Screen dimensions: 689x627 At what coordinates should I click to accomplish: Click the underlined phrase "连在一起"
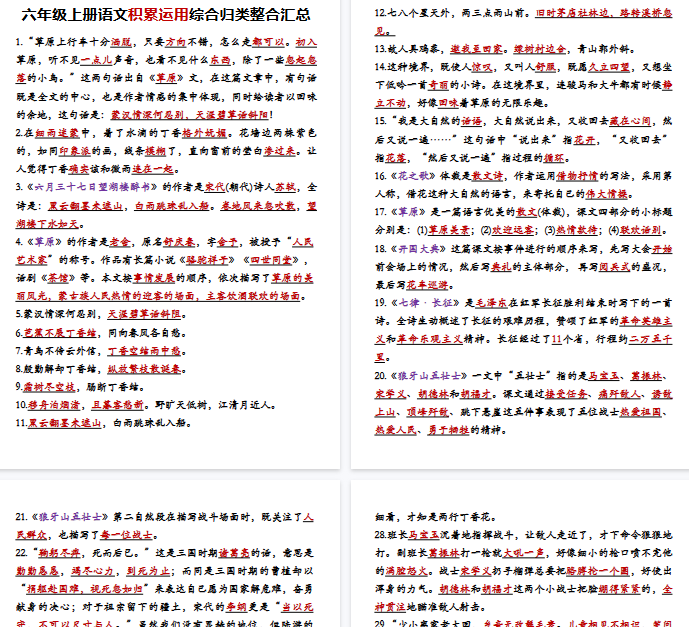(x=153, y=169)
